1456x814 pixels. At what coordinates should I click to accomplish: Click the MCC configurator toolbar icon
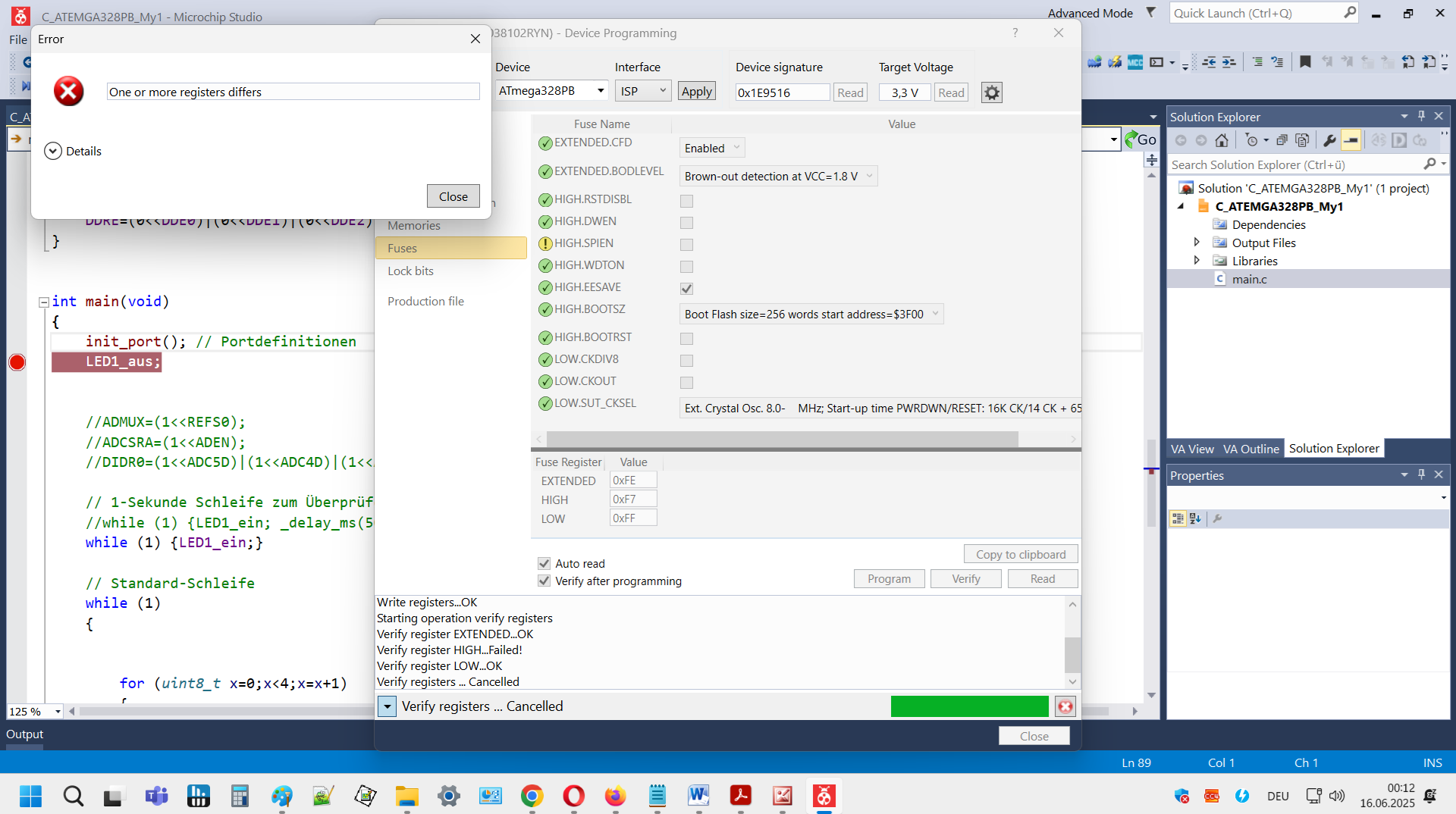coord(1135,62)
